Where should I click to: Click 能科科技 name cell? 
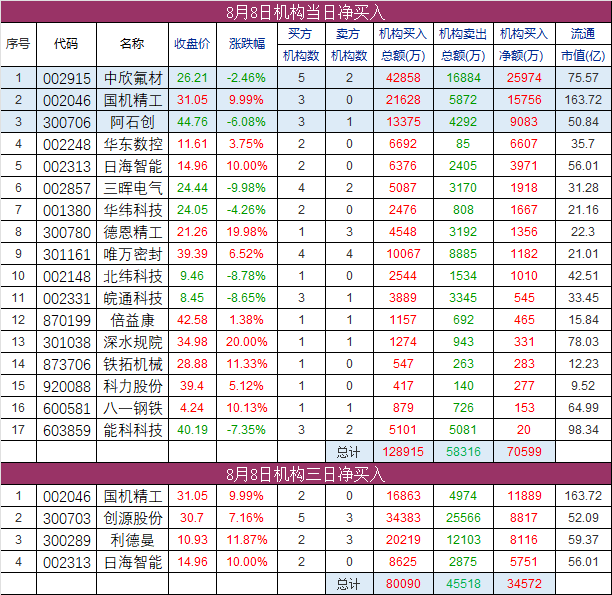coord(133,430)
